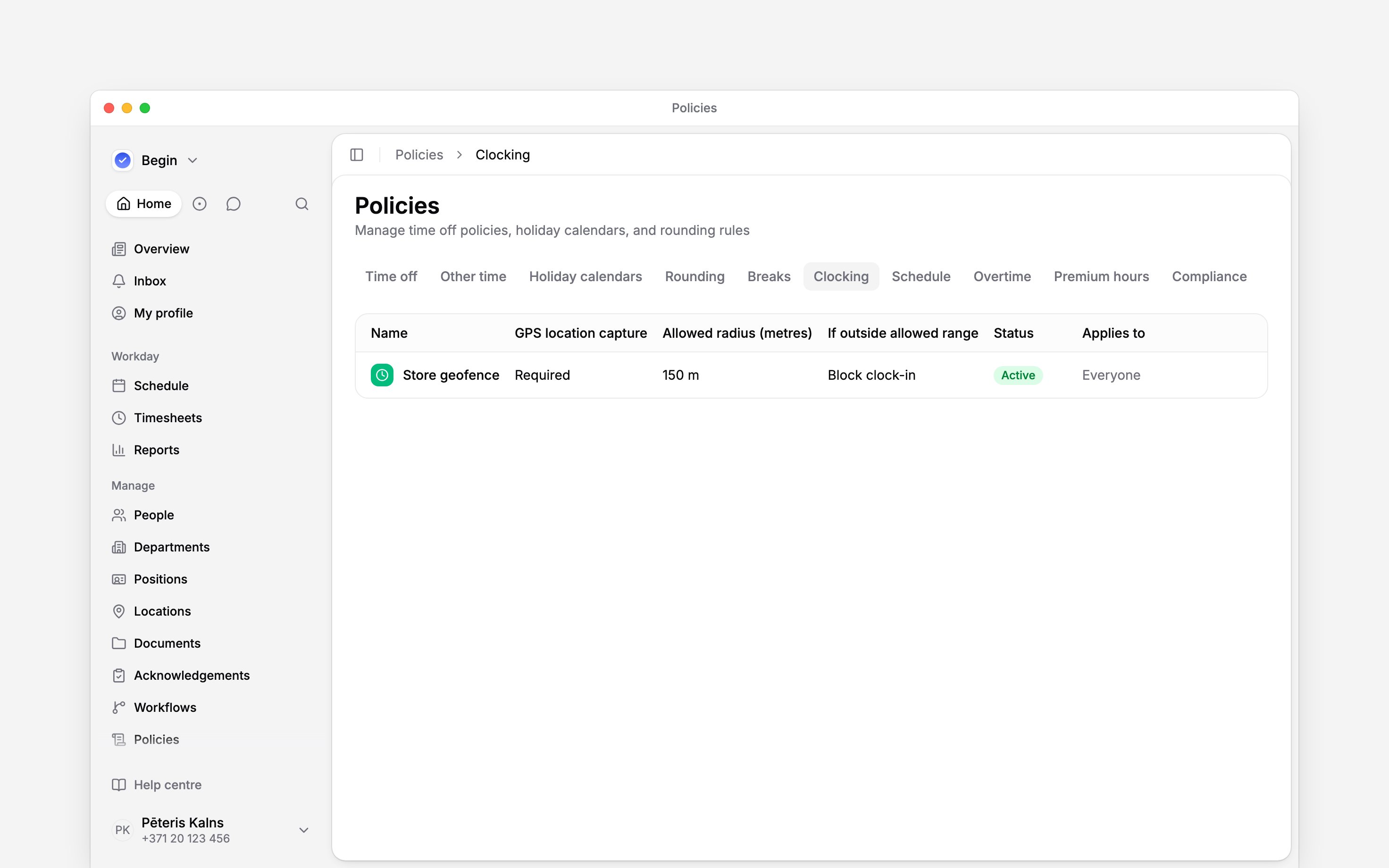Open Positions under Manage
The height and width of the screenshot is (868, 1389).
pyautogui.click(x=149, y=579)
